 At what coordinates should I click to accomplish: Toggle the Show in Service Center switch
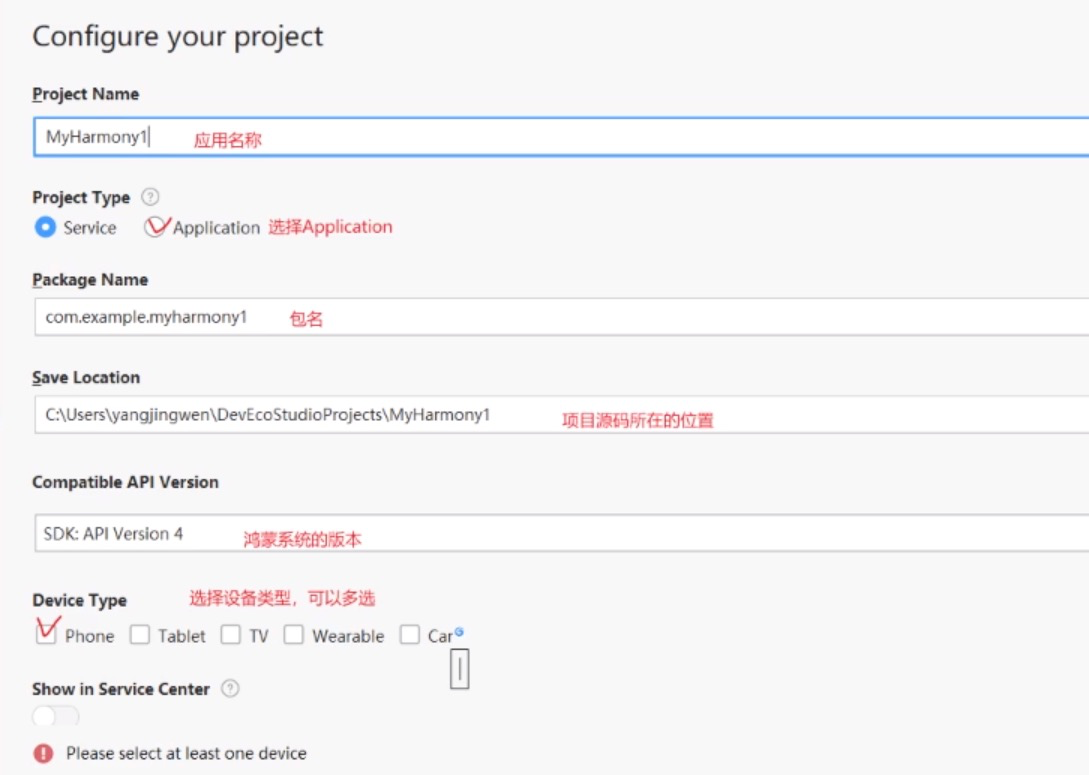pos(55,716)
